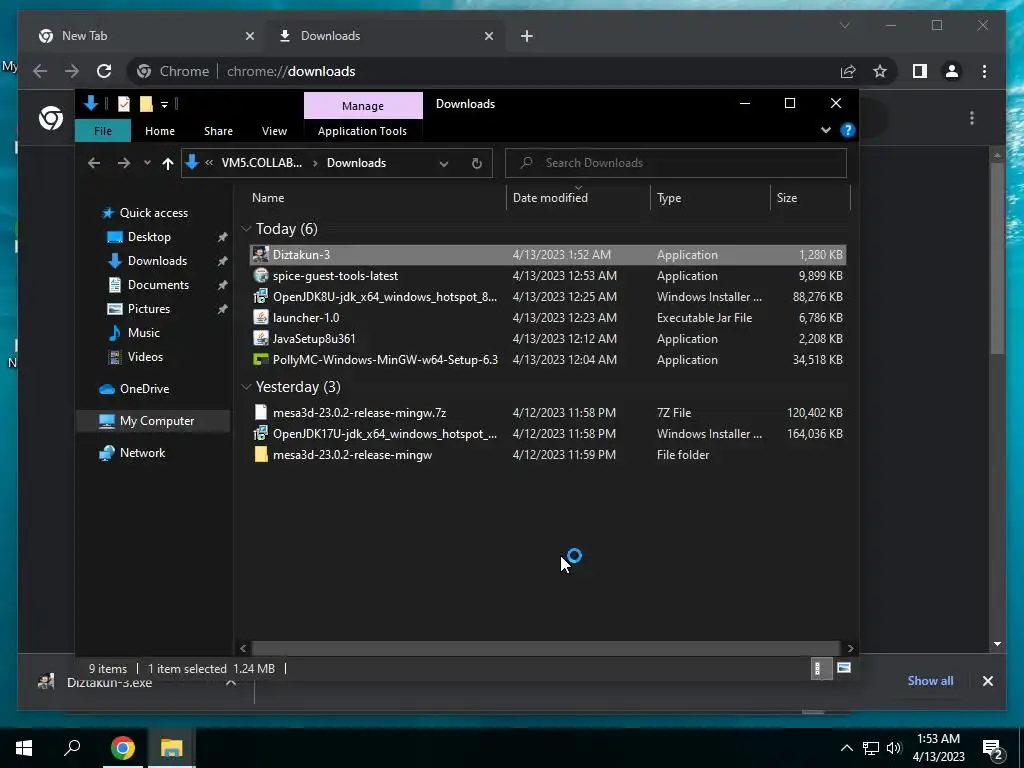Collapse the Today (6) group
This screenshot has width=1024, height=768.
pyautogui.click(x=246, y=229)
